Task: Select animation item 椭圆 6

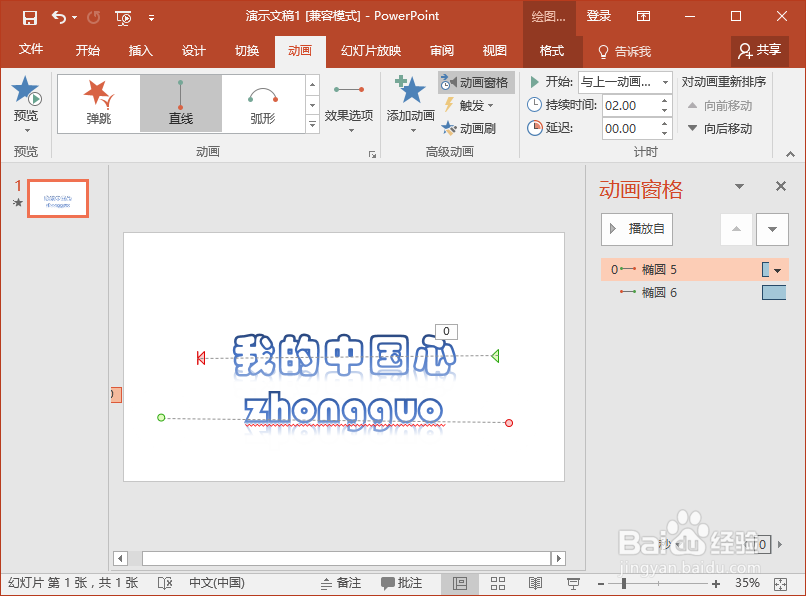Action: click(694, 293)
